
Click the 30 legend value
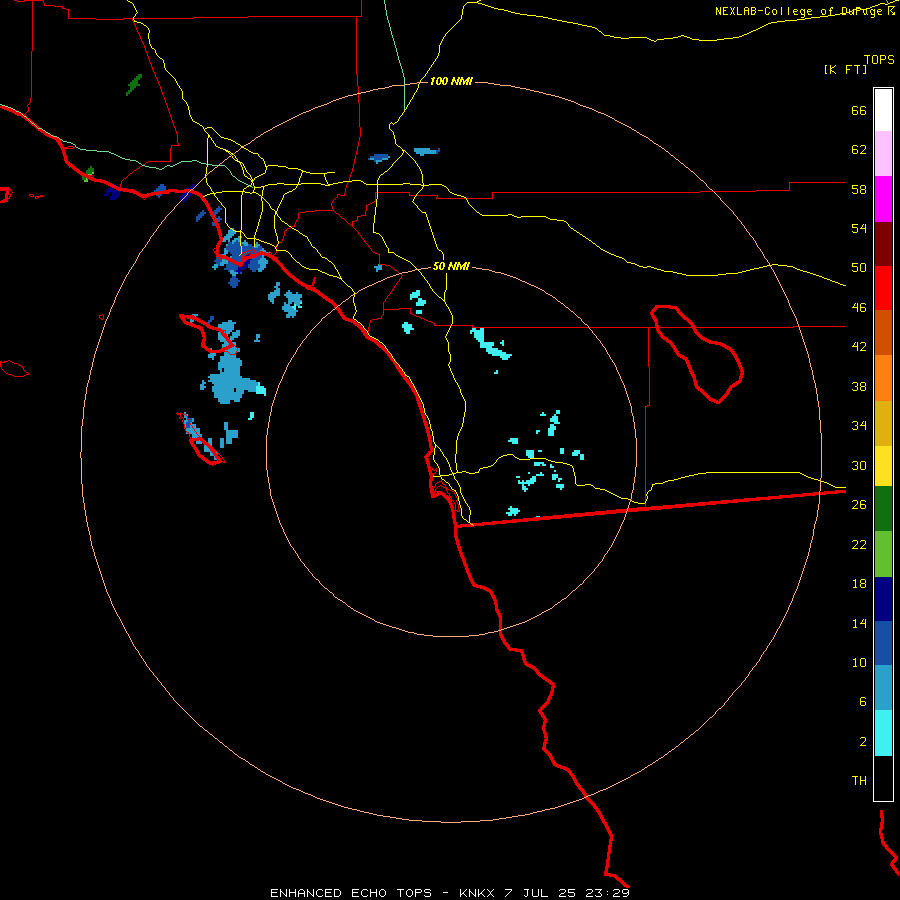tap(859, 465)
